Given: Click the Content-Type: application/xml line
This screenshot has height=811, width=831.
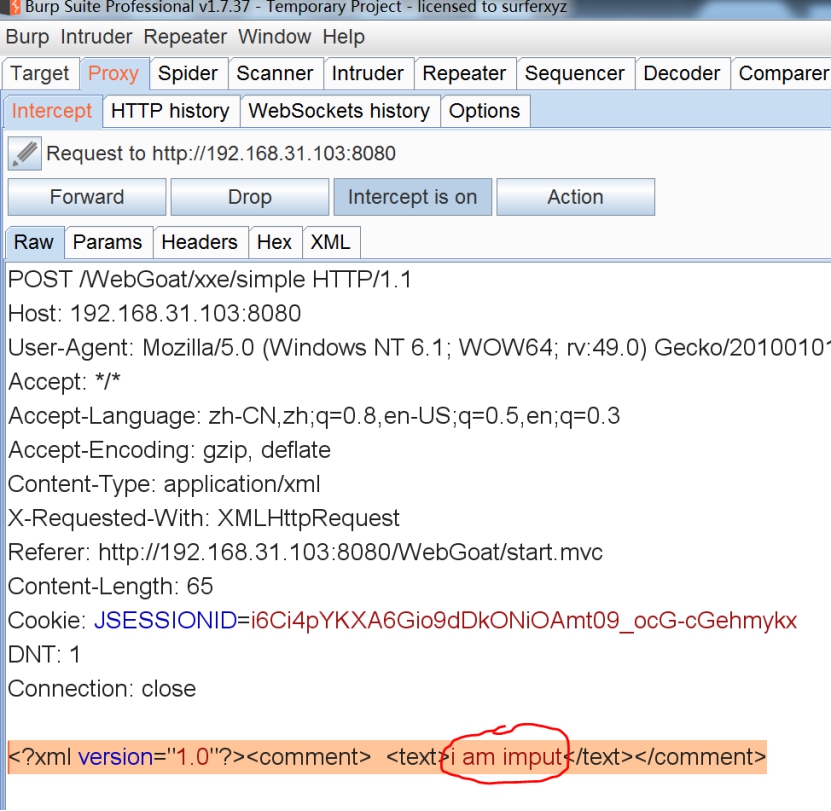Looking at the screenshot, I should click(164, 484).
